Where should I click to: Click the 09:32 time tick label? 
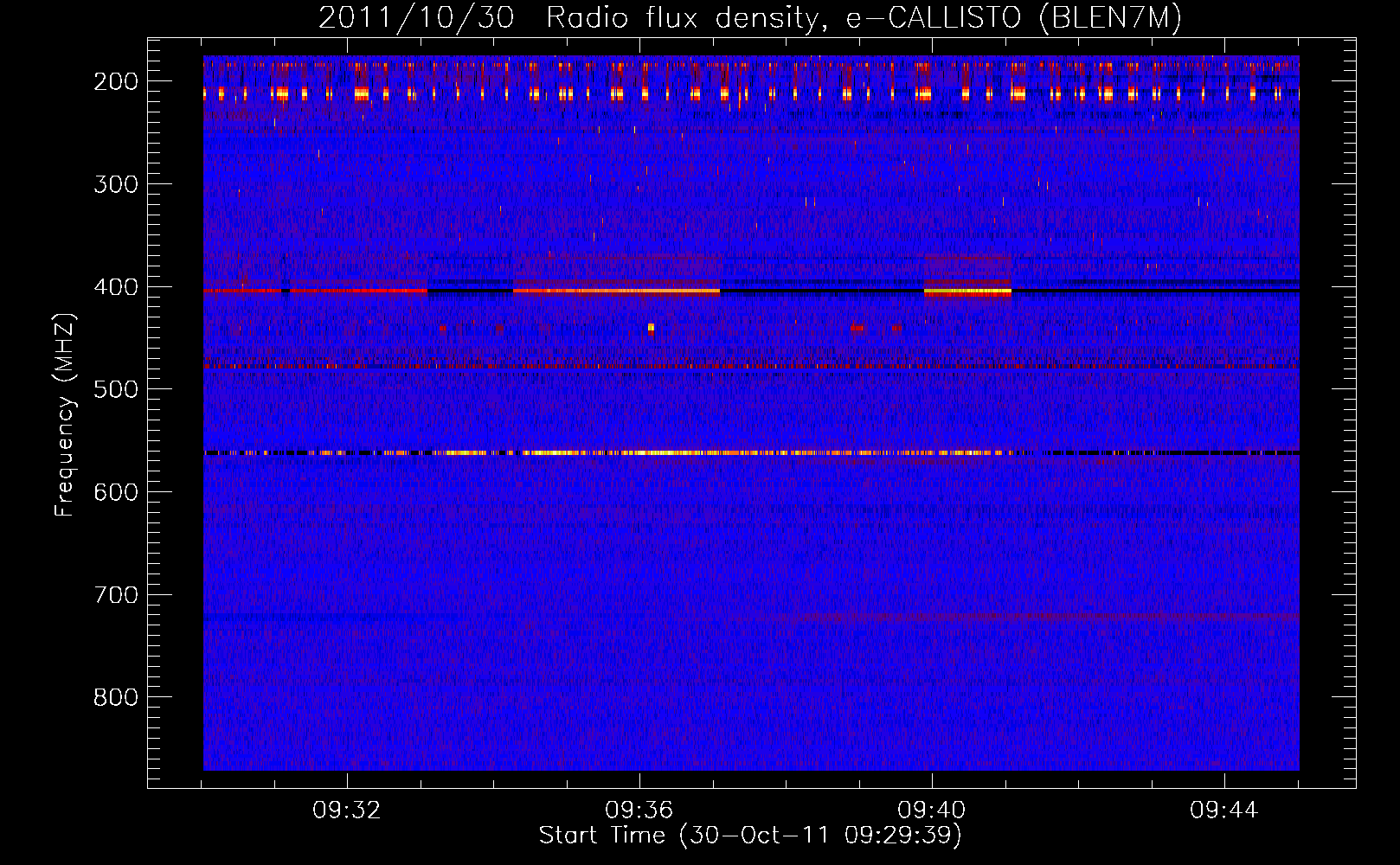(x=347, y=811)
